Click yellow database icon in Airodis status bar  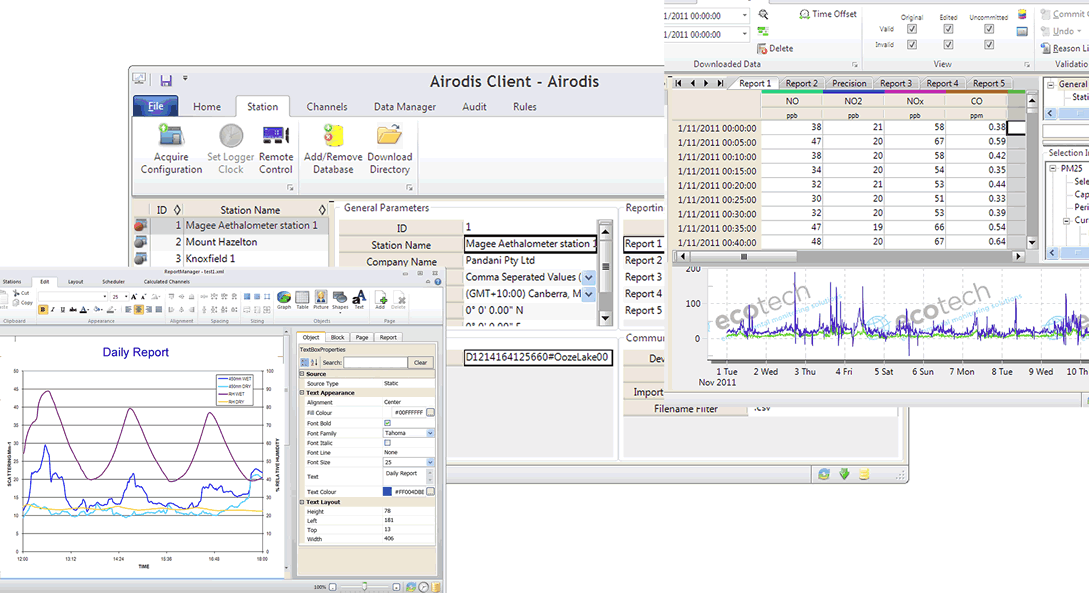pyautogui.click(x=865, y=474)
